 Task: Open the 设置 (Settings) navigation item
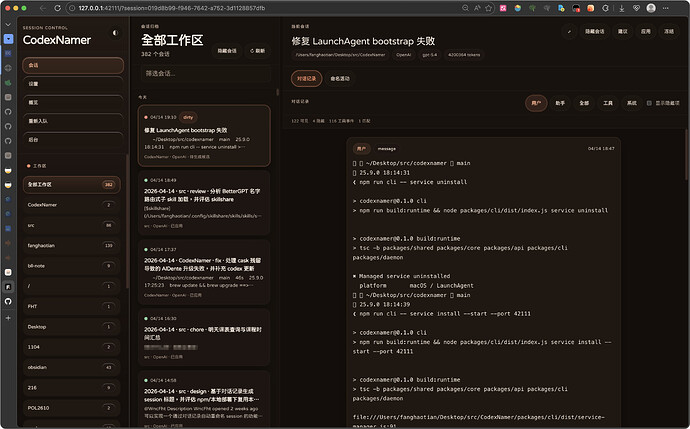click(x=73, y=84)
